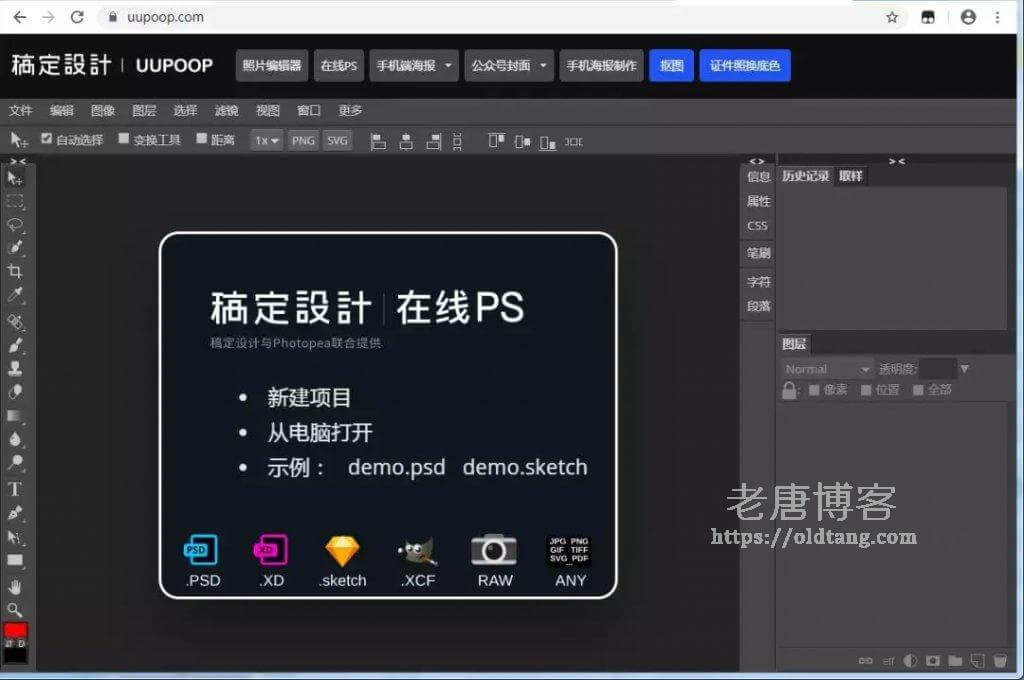Toggle the 变换工具 checkbox
The width and height of the screenshot is (1024, 680).
124,139
